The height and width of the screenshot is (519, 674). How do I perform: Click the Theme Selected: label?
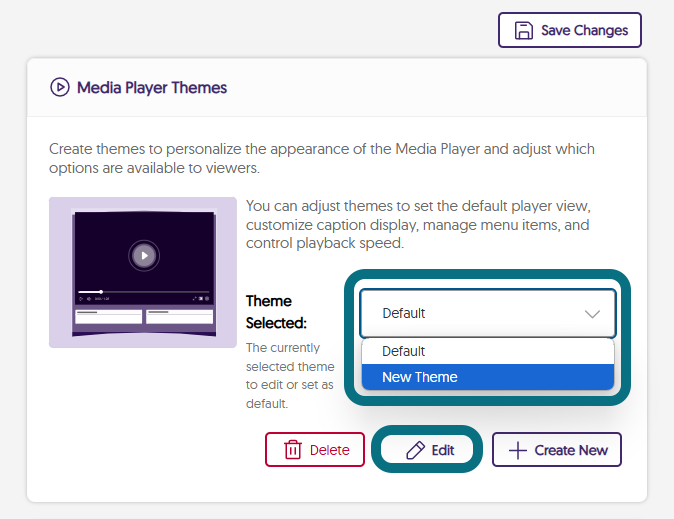pos(276,312)
